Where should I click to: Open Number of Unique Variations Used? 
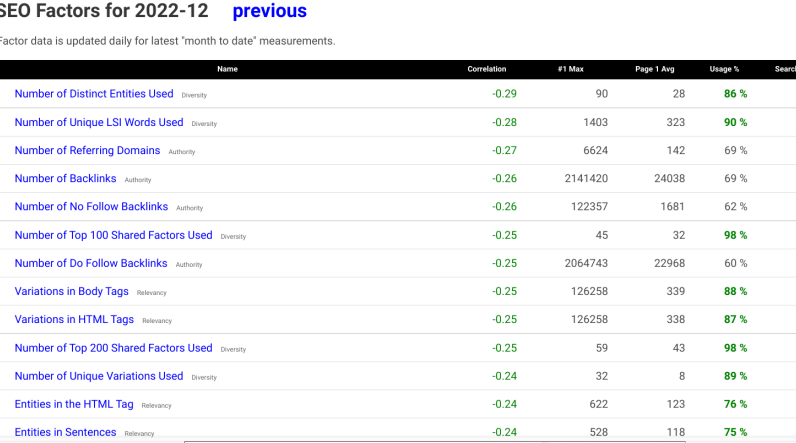point(99,376)
